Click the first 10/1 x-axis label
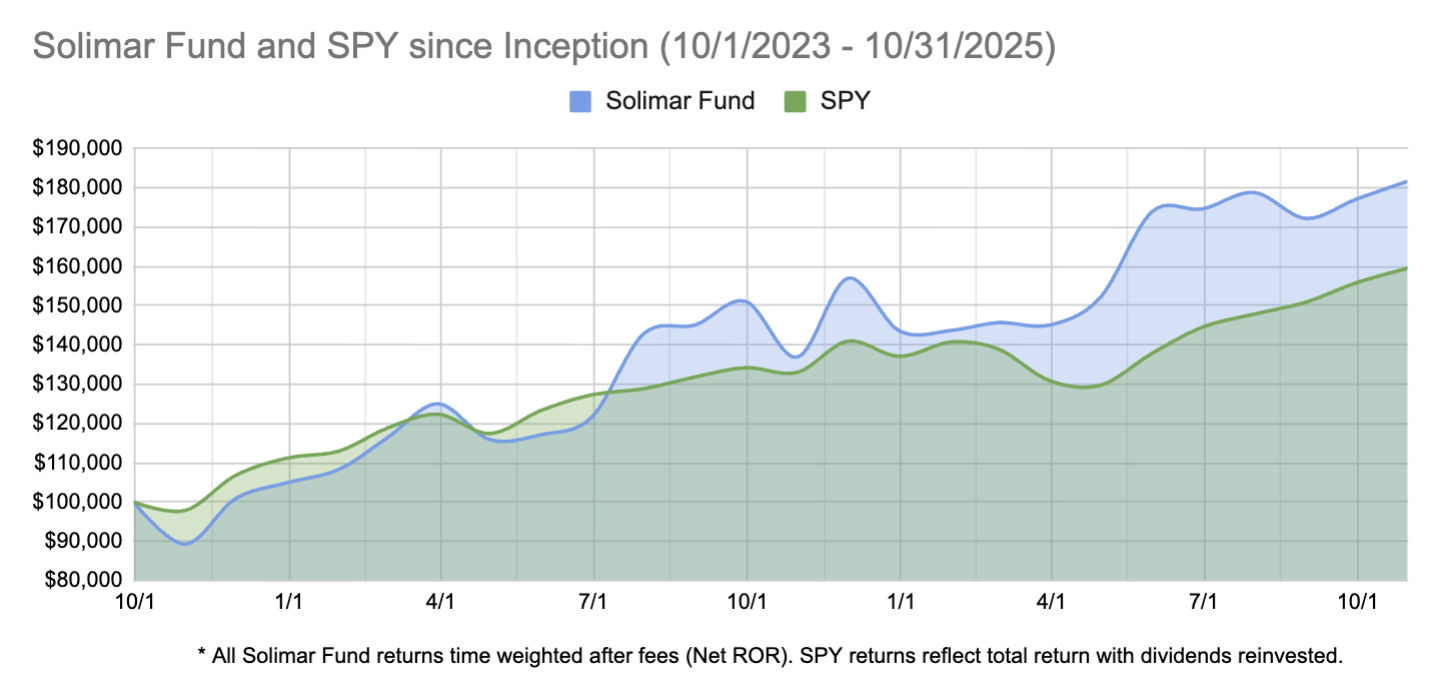 (x=134, y=603)
